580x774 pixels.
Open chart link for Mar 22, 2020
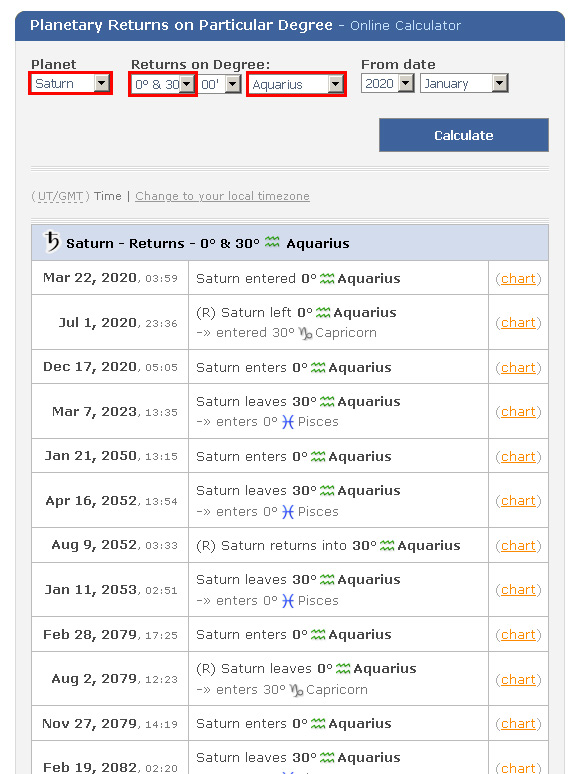click(x=518, y=279)
